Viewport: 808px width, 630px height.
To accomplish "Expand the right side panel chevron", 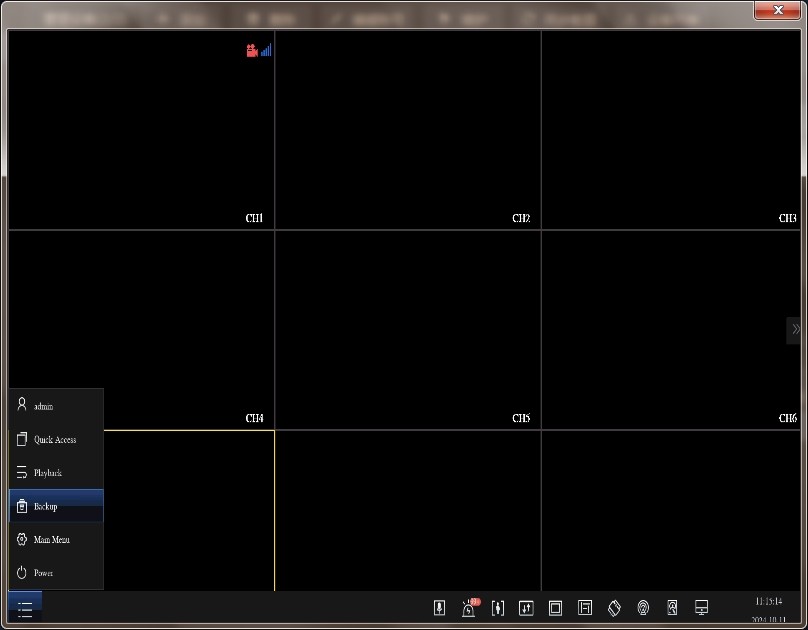I will (x=795, y=329).
